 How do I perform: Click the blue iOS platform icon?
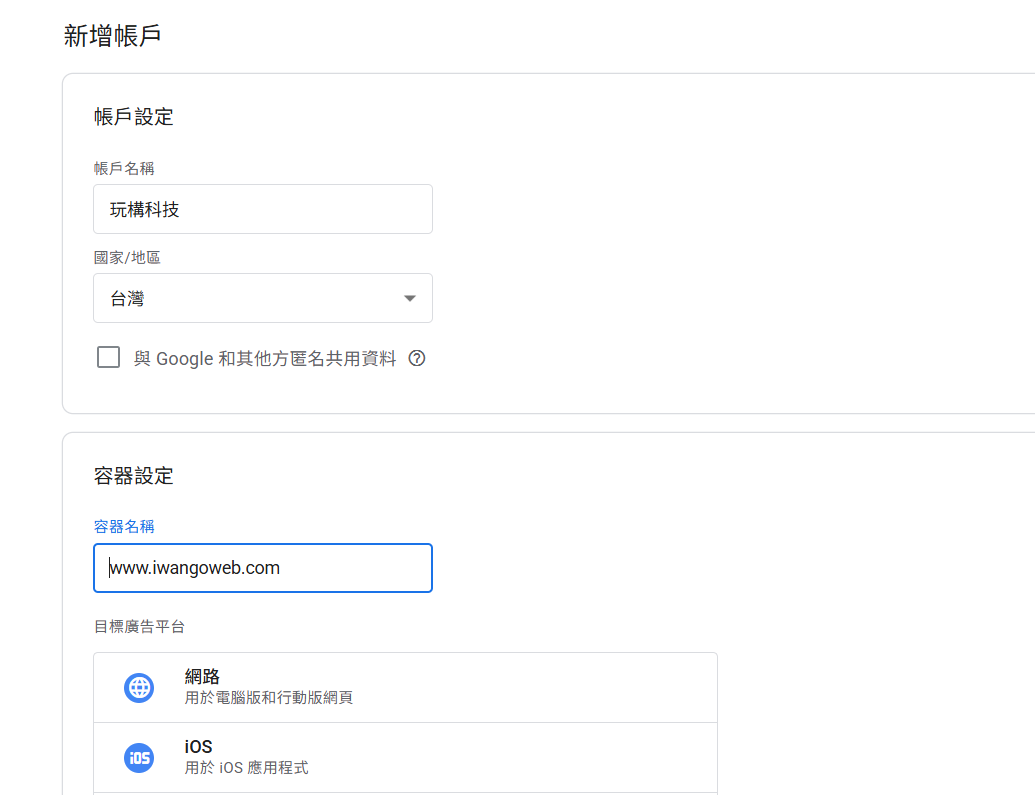click(139, 758)
